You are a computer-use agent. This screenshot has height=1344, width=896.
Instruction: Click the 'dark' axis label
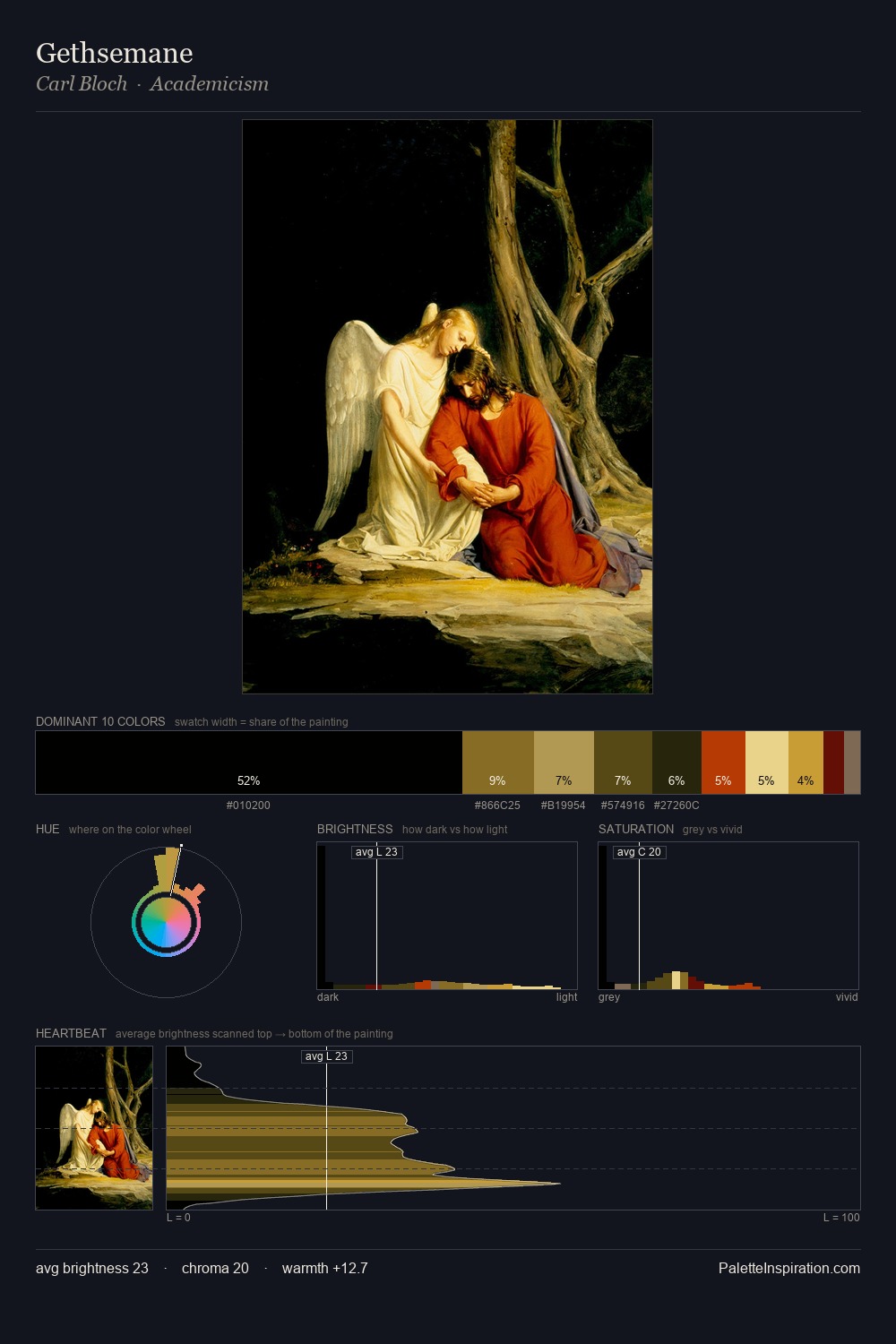point(328,997)
